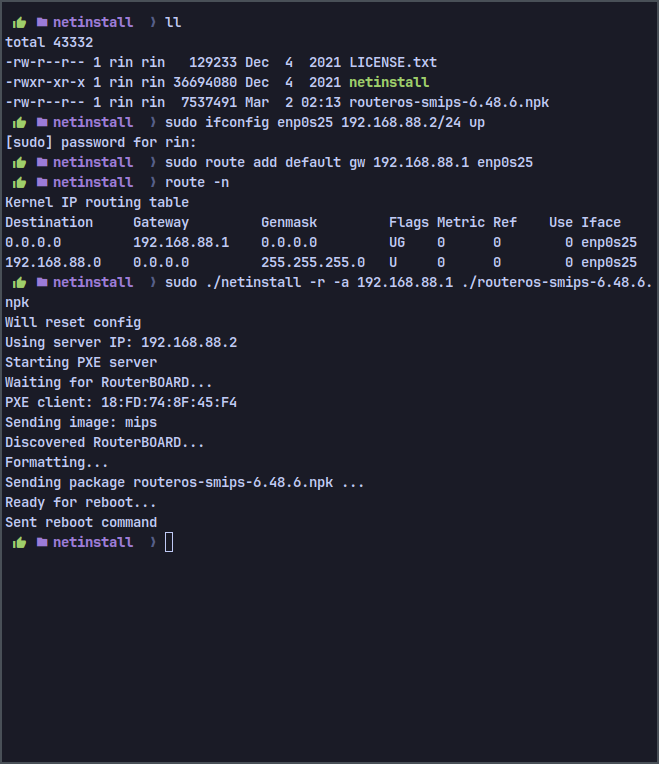Click the "Discovered RouterBOARD..." output line

105,442
